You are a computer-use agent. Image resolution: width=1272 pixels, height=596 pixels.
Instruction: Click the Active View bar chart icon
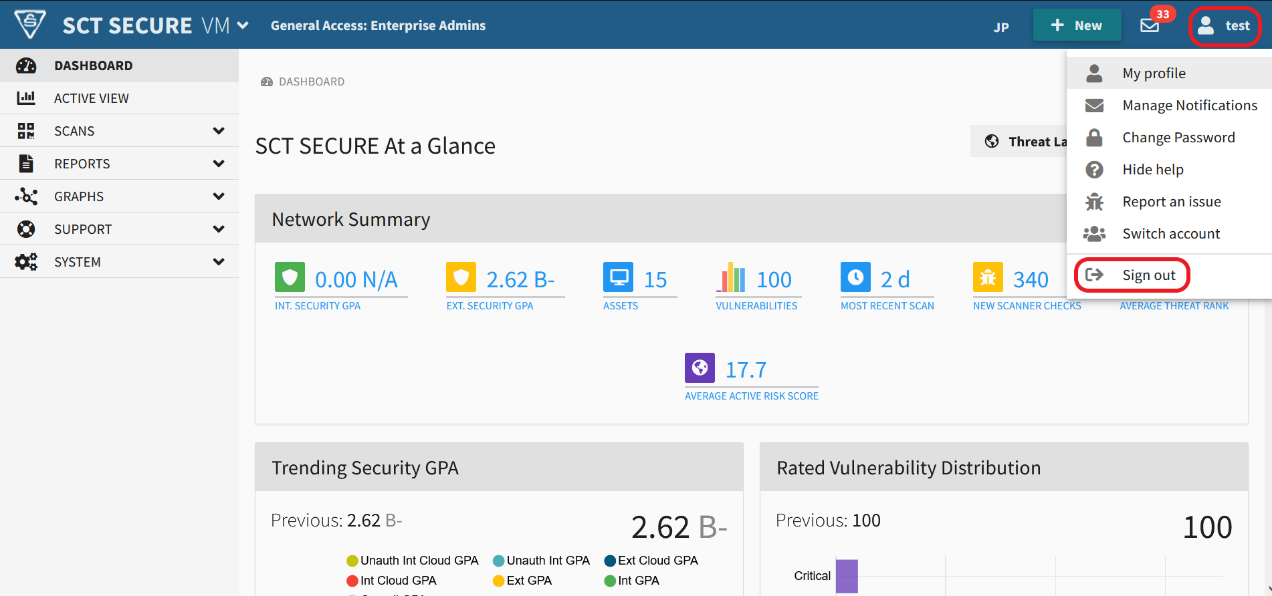coord(26,98)
